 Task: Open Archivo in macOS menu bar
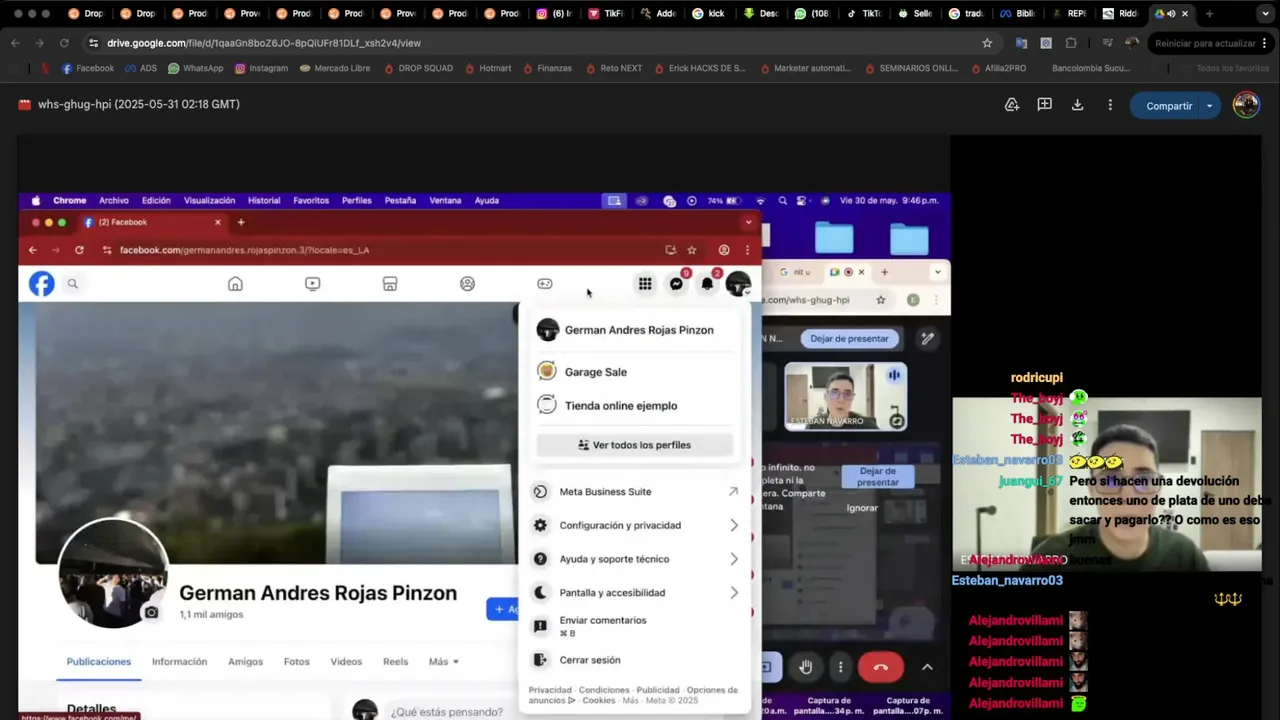click(113, 201)
